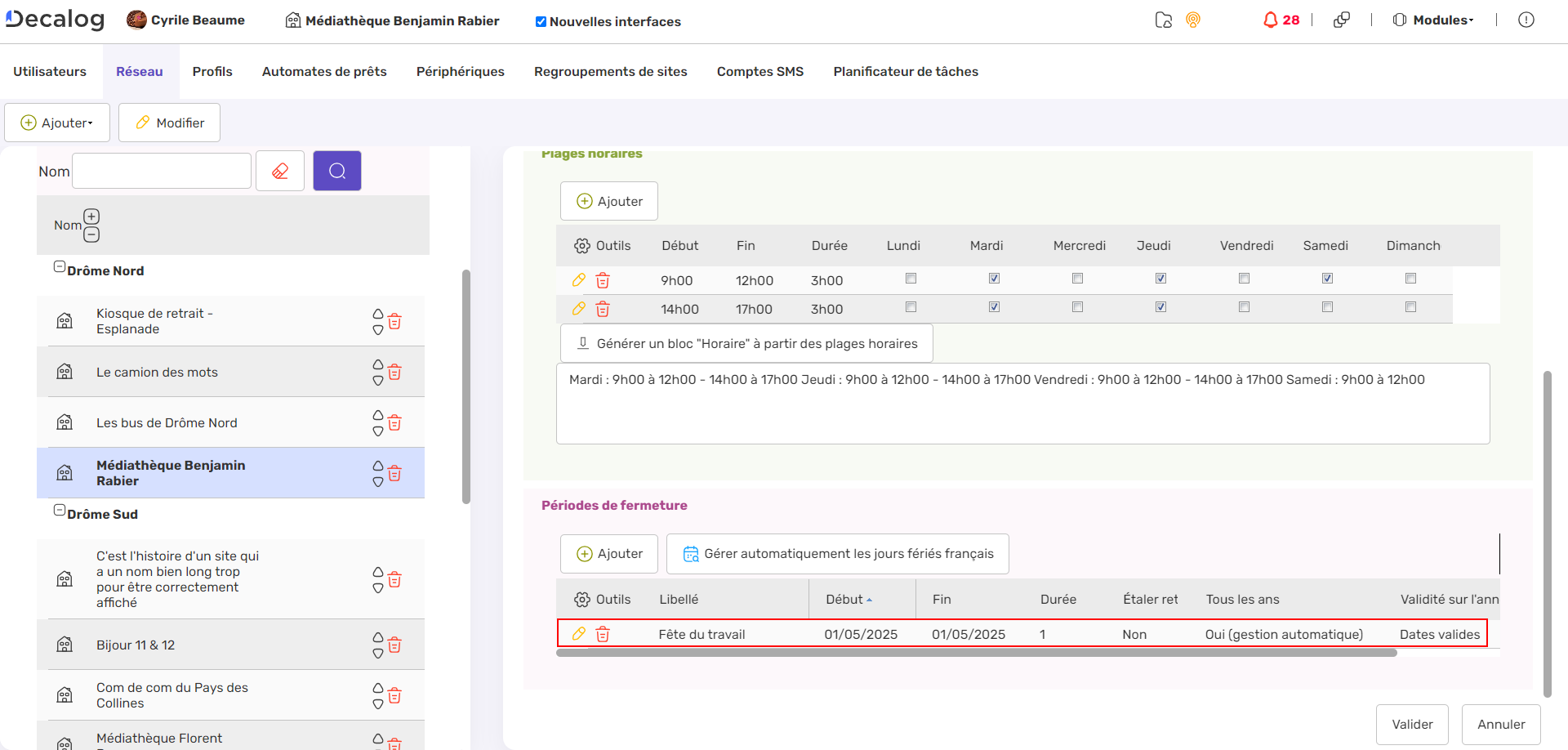Click the eraser icon to clear Nom search
This screenshot has width=1568, height=750.
click(280, 171)
